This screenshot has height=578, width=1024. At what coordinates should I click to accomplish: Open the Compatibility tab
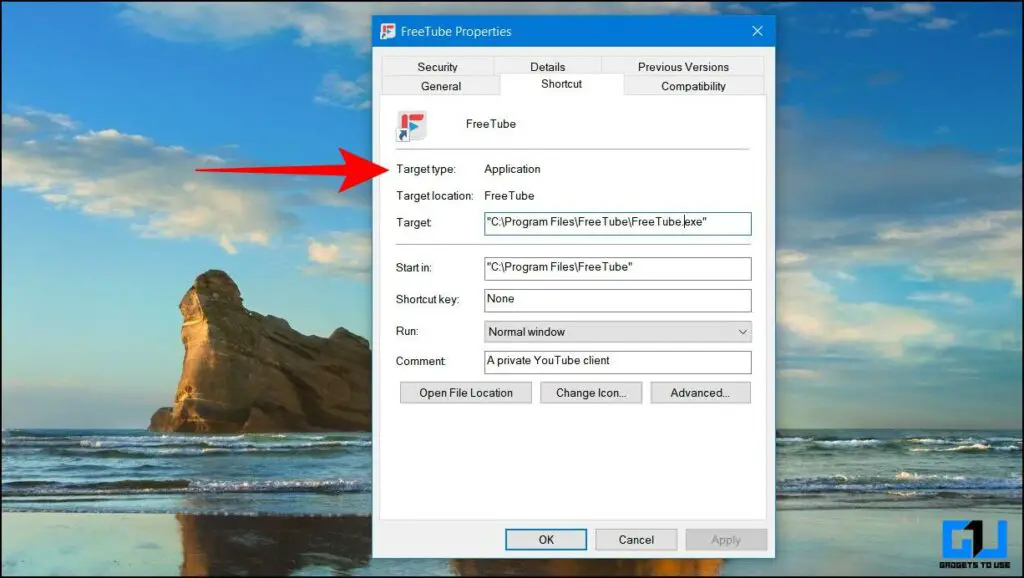click(694, 86)
